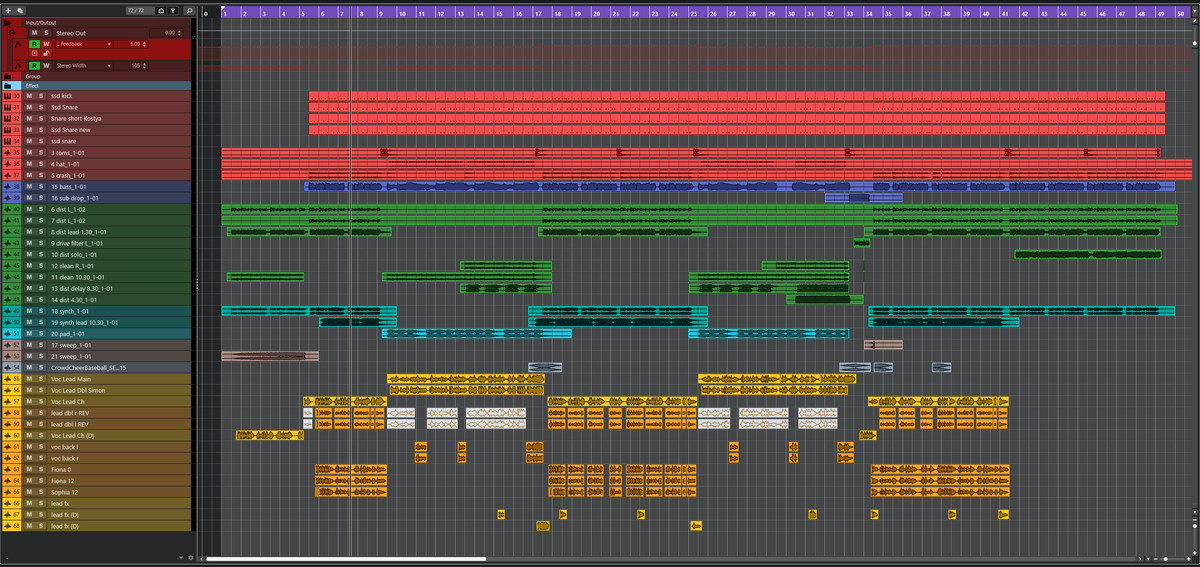The width and height of the screenshot is (1200, 567).
Task: Click the Effect folder icon
Action: click(x=7, y=86)
